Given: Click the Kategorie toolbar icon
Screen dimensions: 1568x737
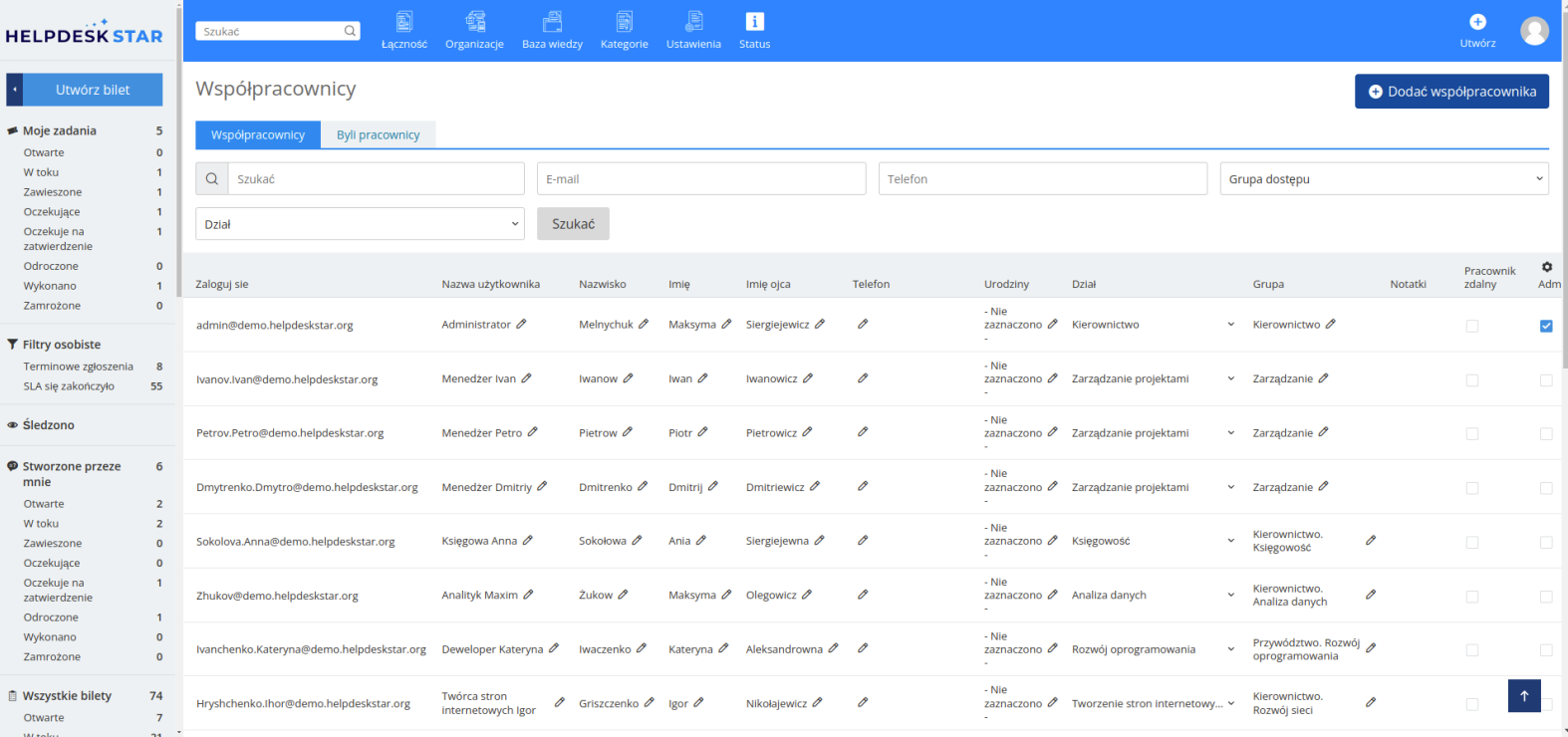Looking at the screenshot, I should 624,22.
